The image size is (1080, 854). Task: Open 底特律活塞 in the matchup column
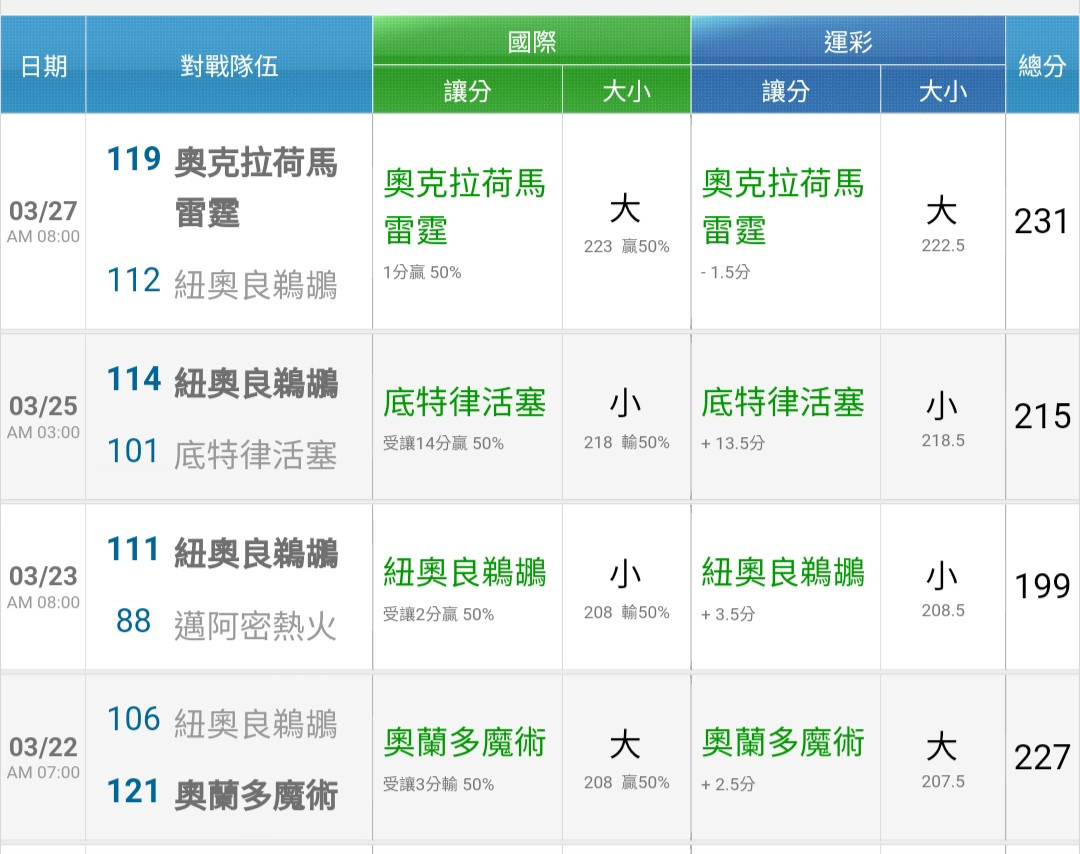pyautogui.click(x=256, y=455)
